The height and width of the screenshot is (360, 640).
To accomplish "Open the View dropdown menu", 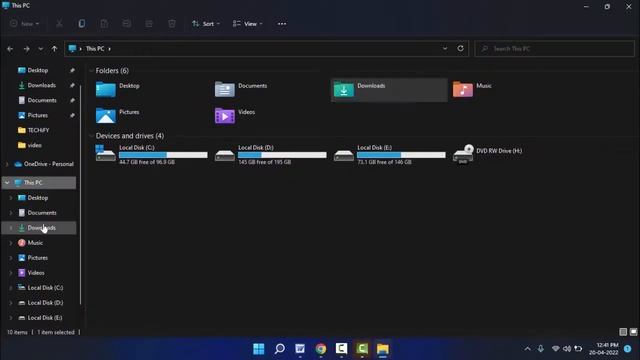I will 248,24.
